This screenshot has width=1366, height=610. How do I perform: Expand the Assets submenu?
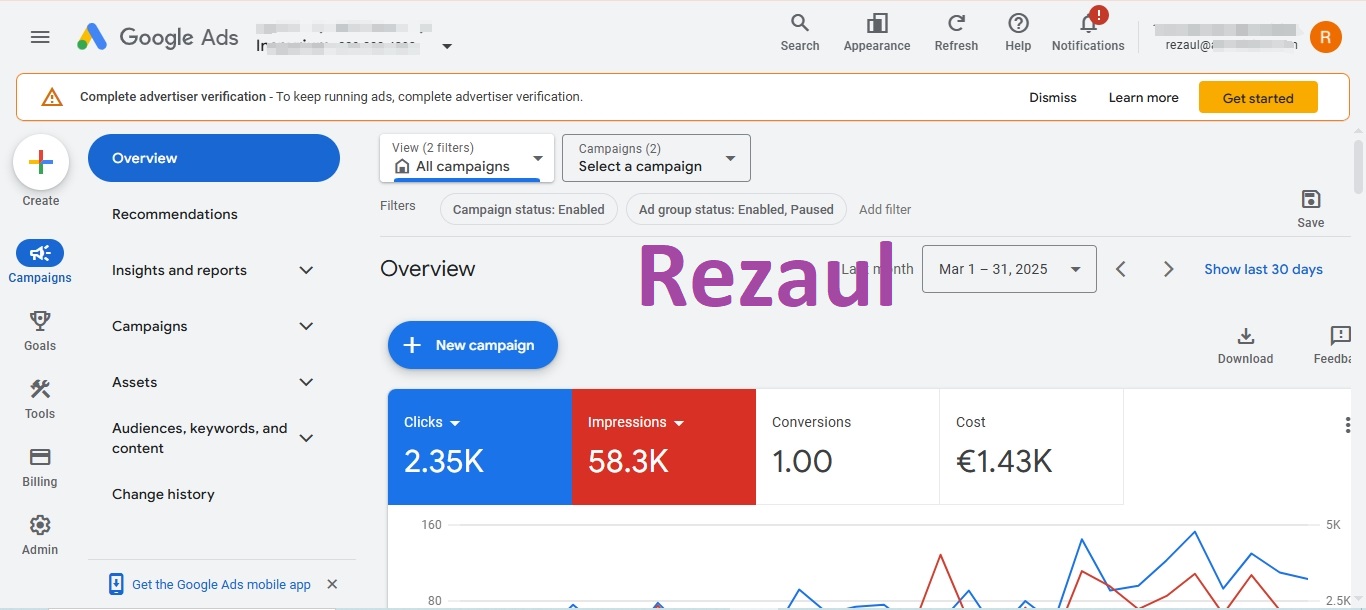(x=307, y=382)
